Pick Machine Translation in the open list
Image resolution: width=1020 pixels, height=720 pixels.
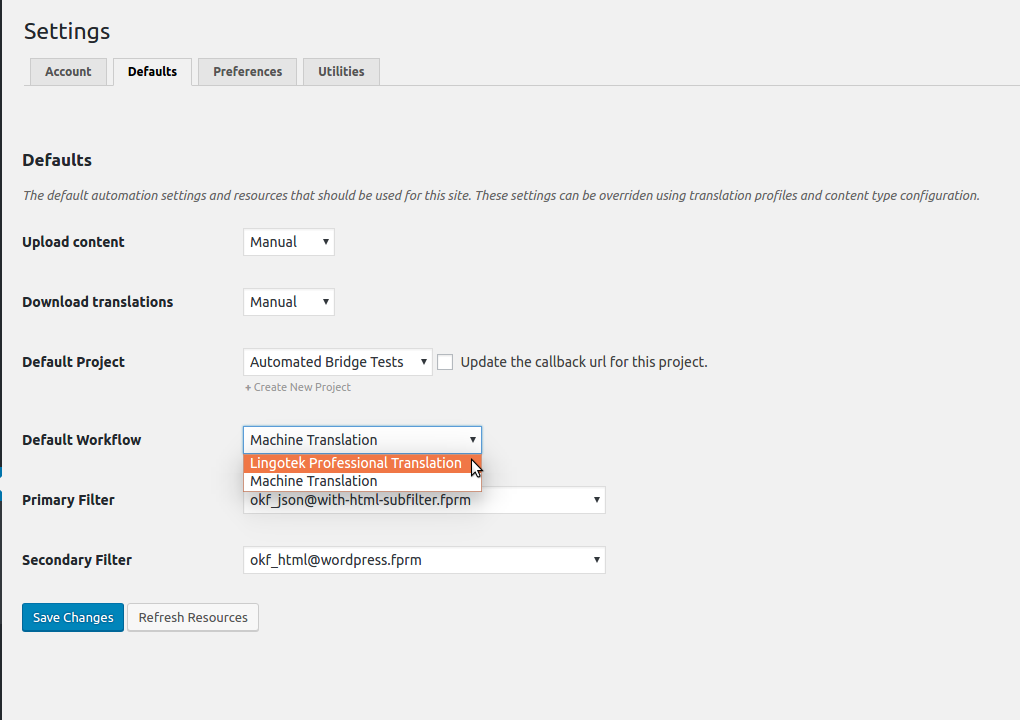[314, 481]
